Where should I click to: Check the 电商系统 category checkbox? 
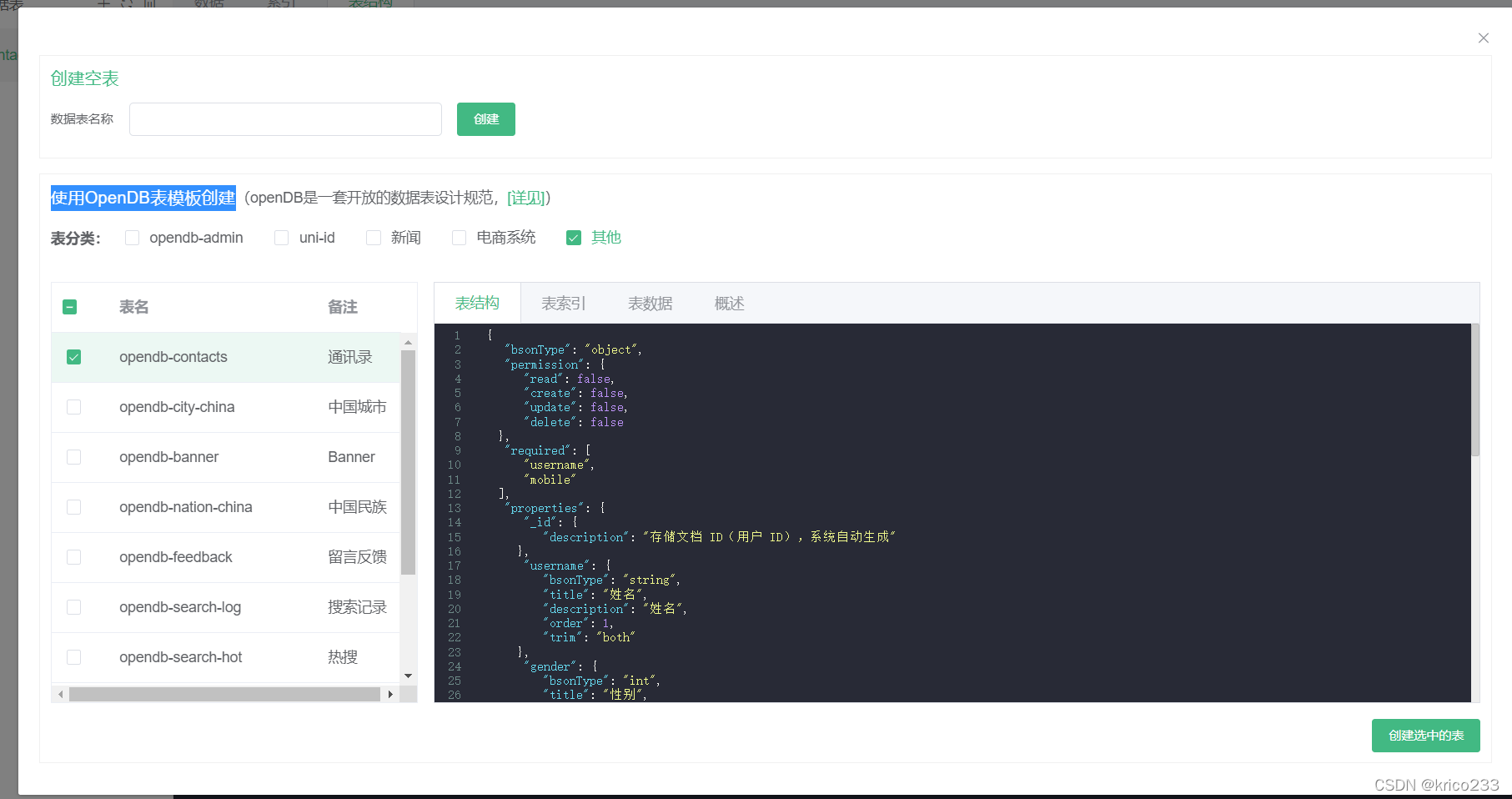[x=459, y=238]
